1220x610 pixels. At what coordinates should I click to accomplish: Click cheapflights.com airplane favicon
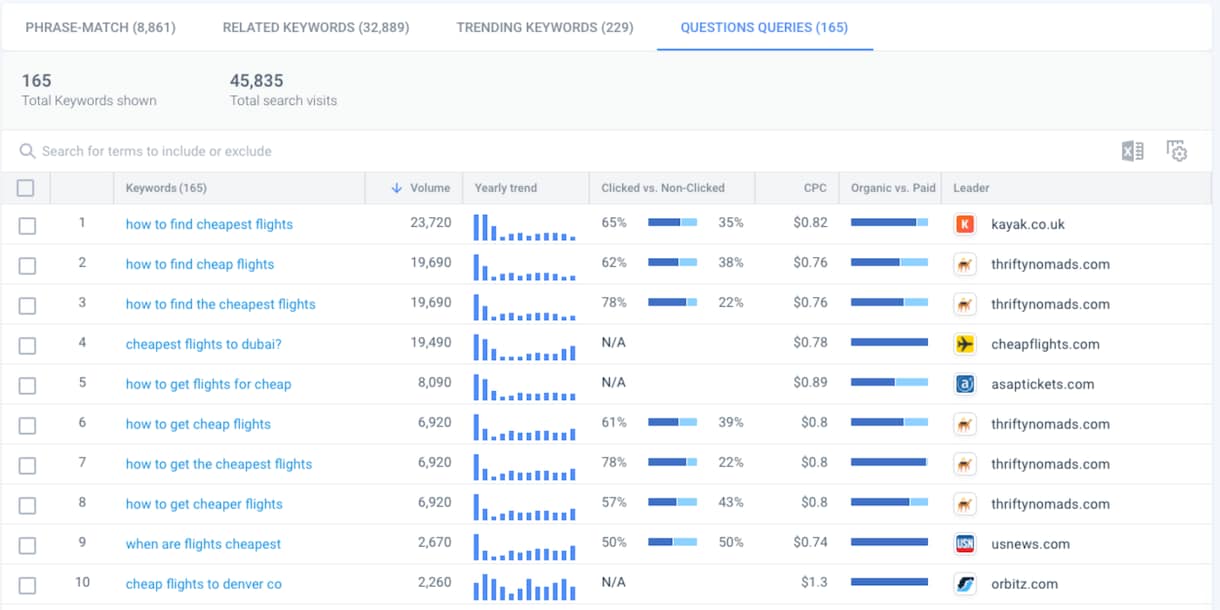[965, 344]
